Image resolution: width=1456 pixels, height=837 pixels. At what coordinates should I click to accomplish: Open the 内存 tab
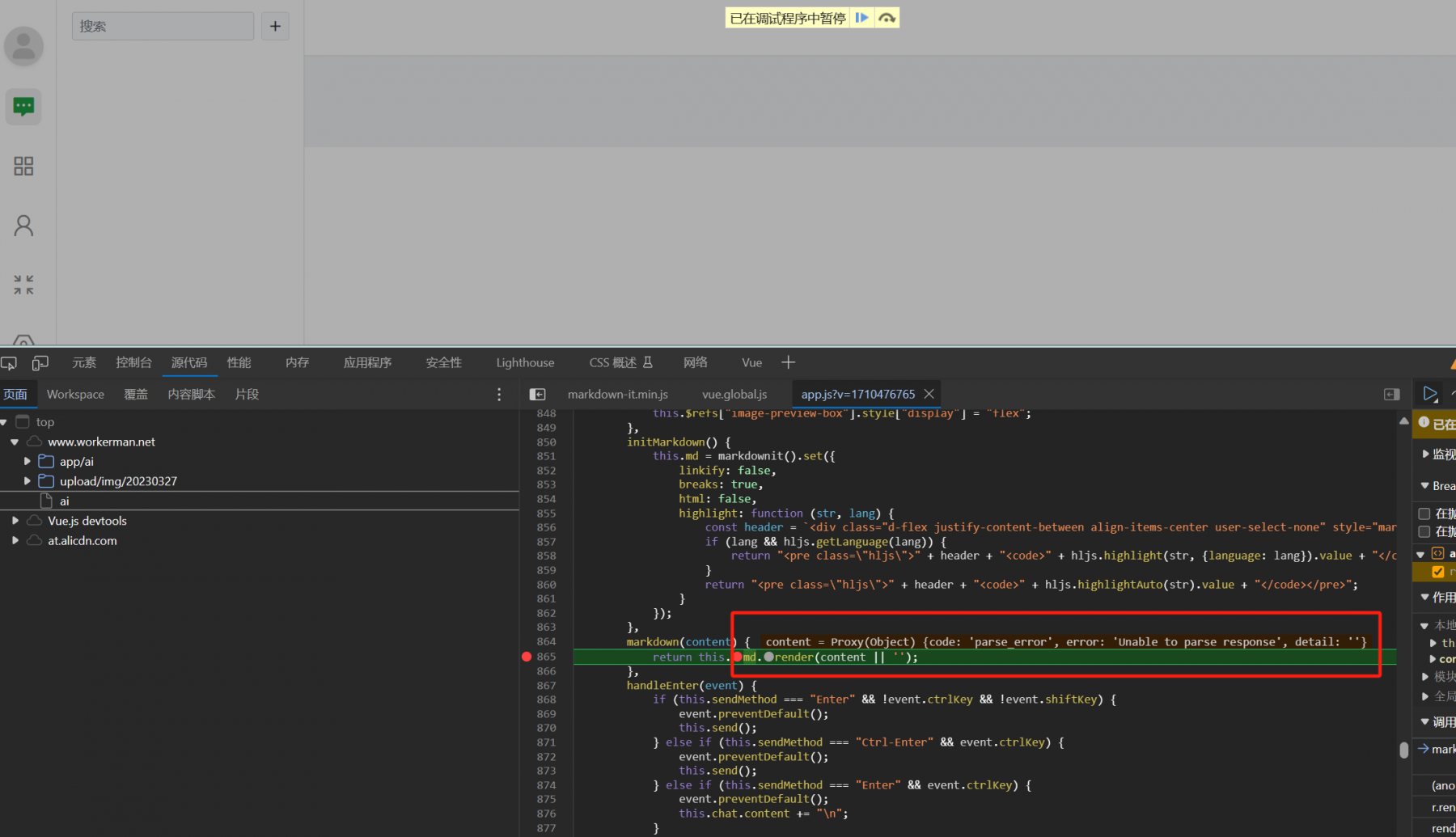(x=297, y=362)
